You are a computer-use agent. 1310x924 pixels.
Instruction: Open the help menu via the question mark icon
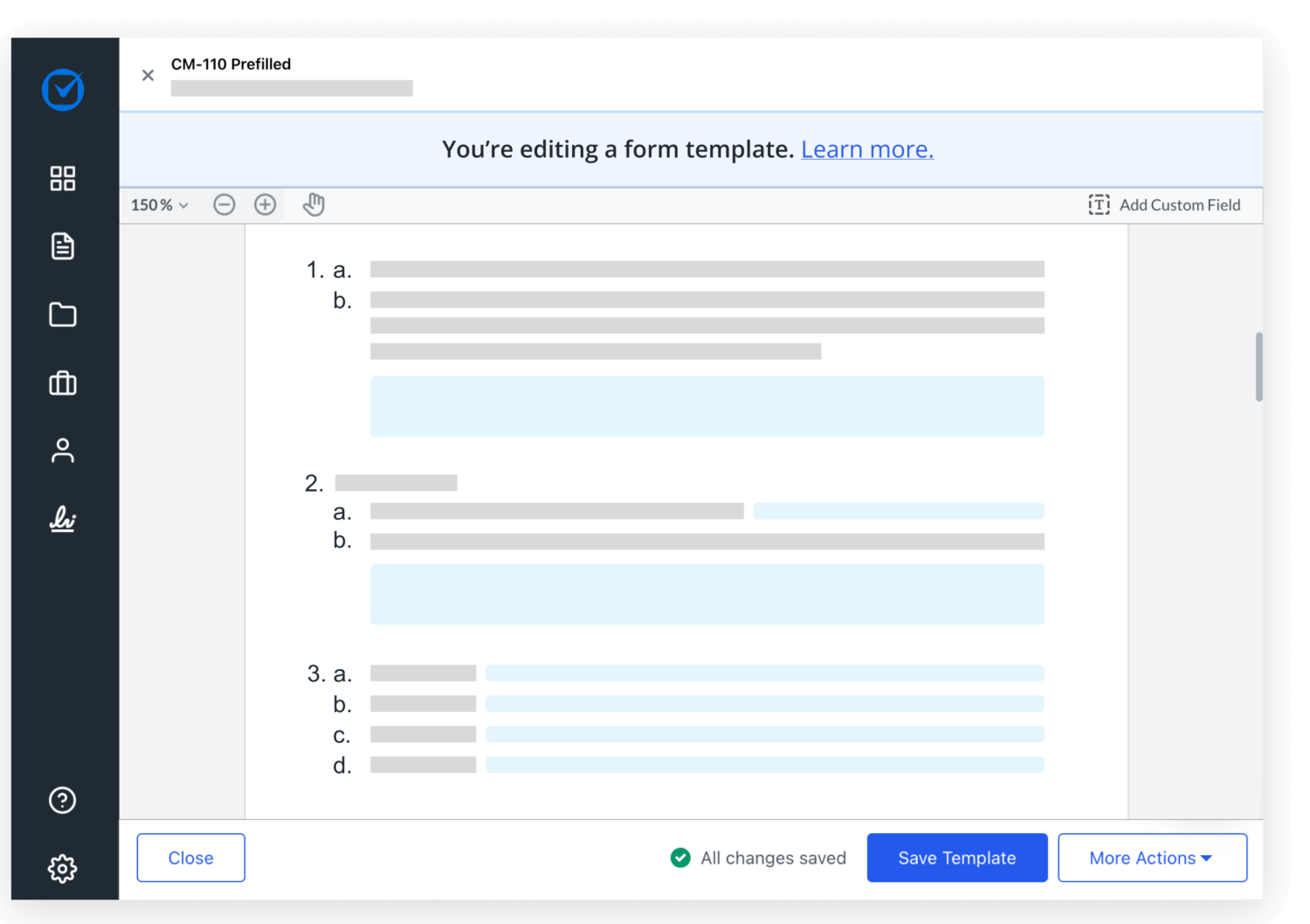[62, 800]
